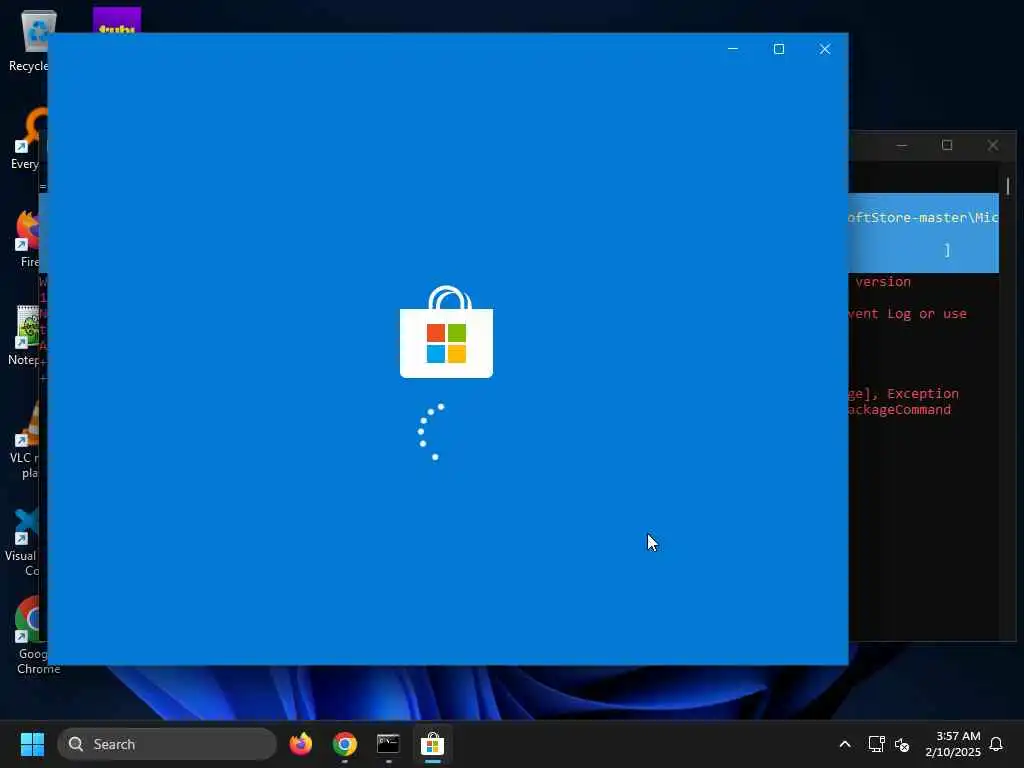Click the 'version' text in terminal
This screenshot has height=768, width=1024.
(883, 281)
